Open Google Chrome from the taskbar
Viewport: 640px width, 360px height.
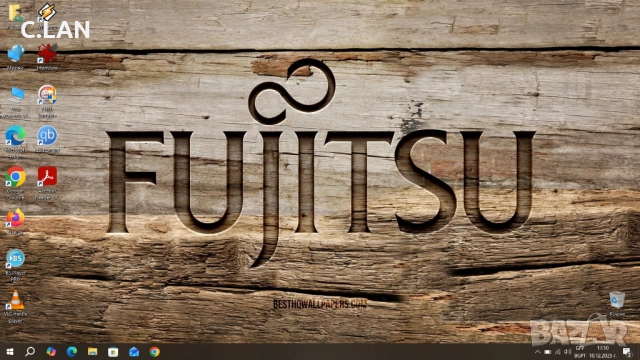(x=154, y=351)
